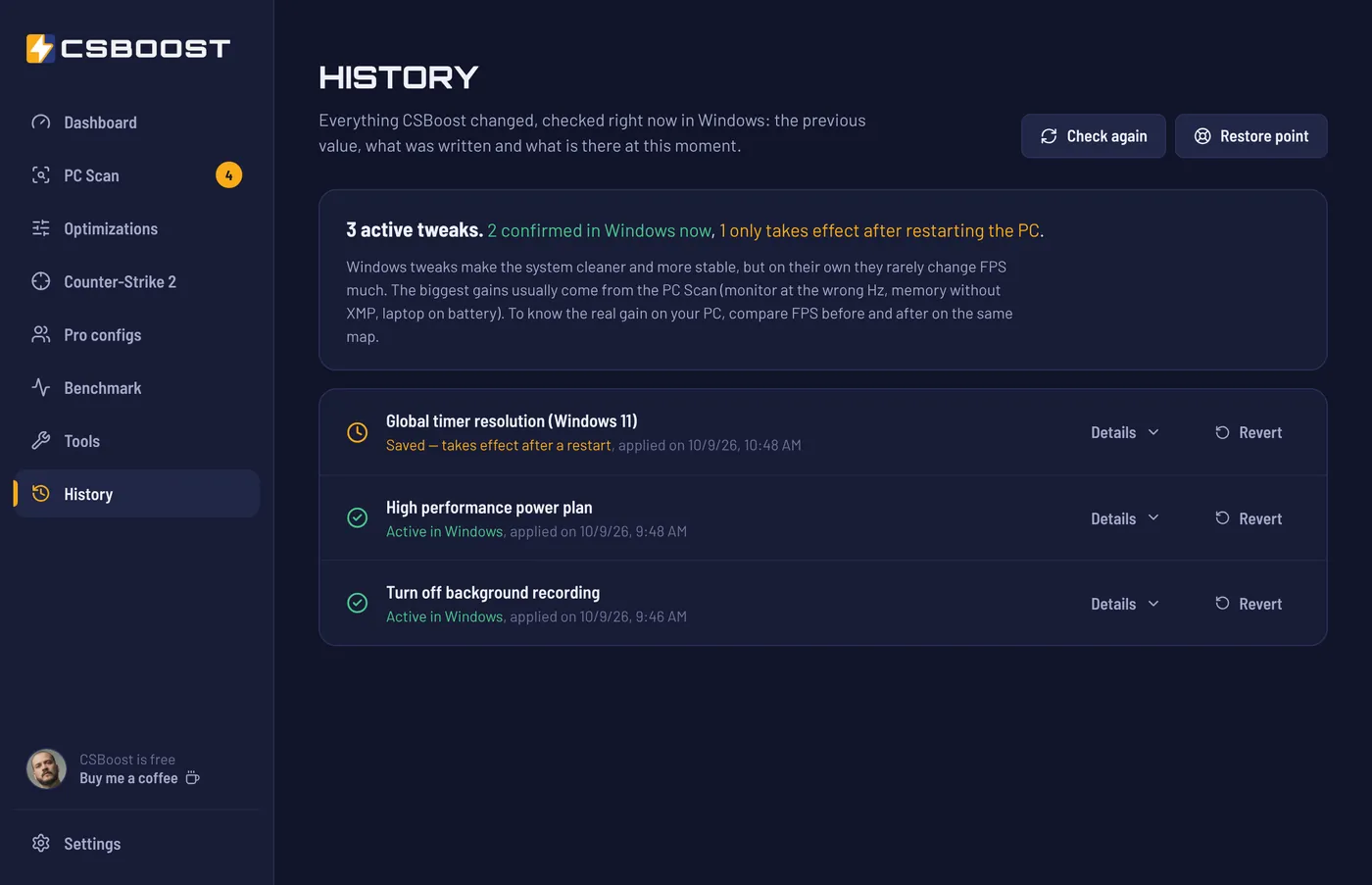Click the lifebuoy icon on Restore point
Screen dimensions: 1372x885
tap(1202, 136)
